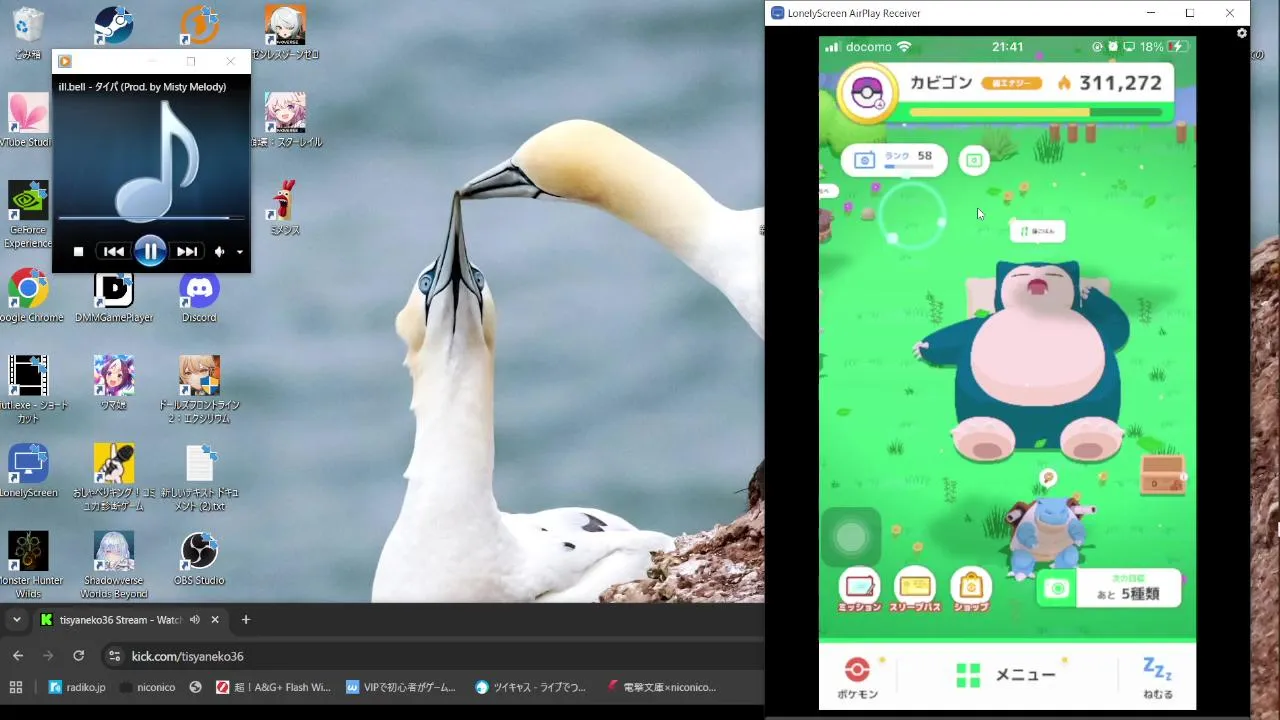The width and height of the screenshot is (1280, 720).
Task: Open the orange circular app shortcut beside Steam
Action: (x=199, y=26)
